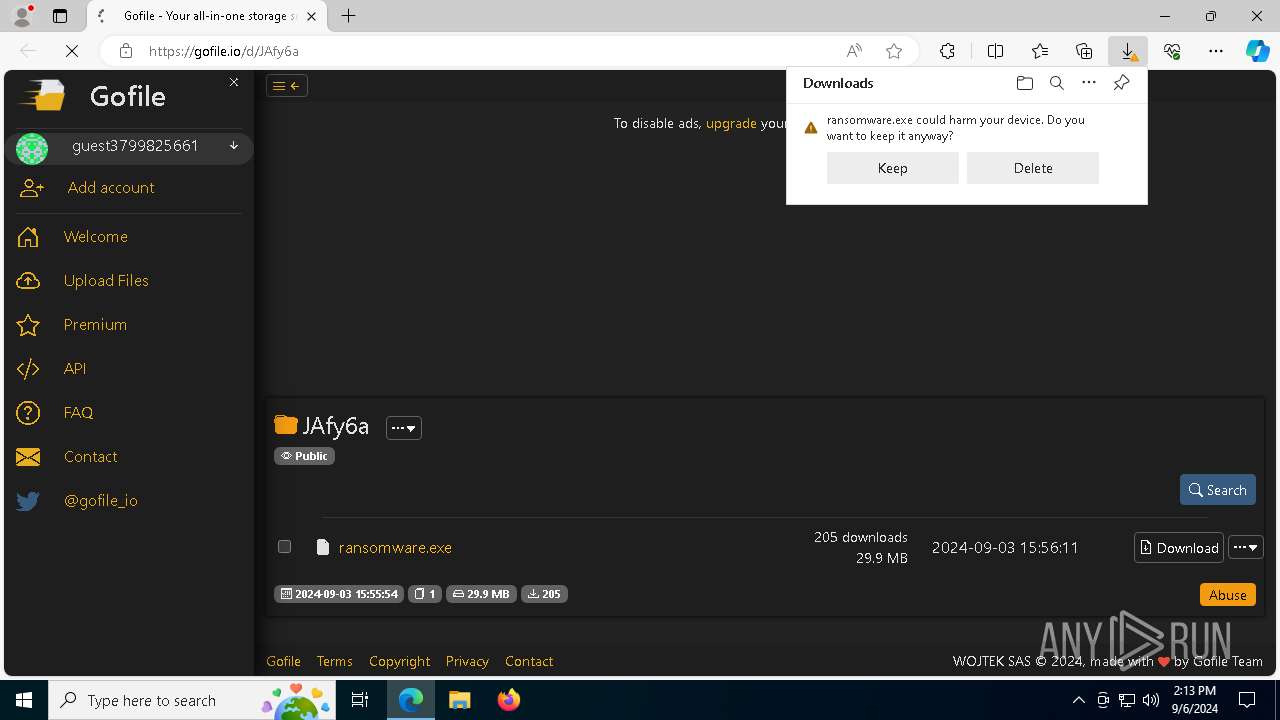Close the Gofile sidebar with X

pyautogui.click(x=234, y=82)
